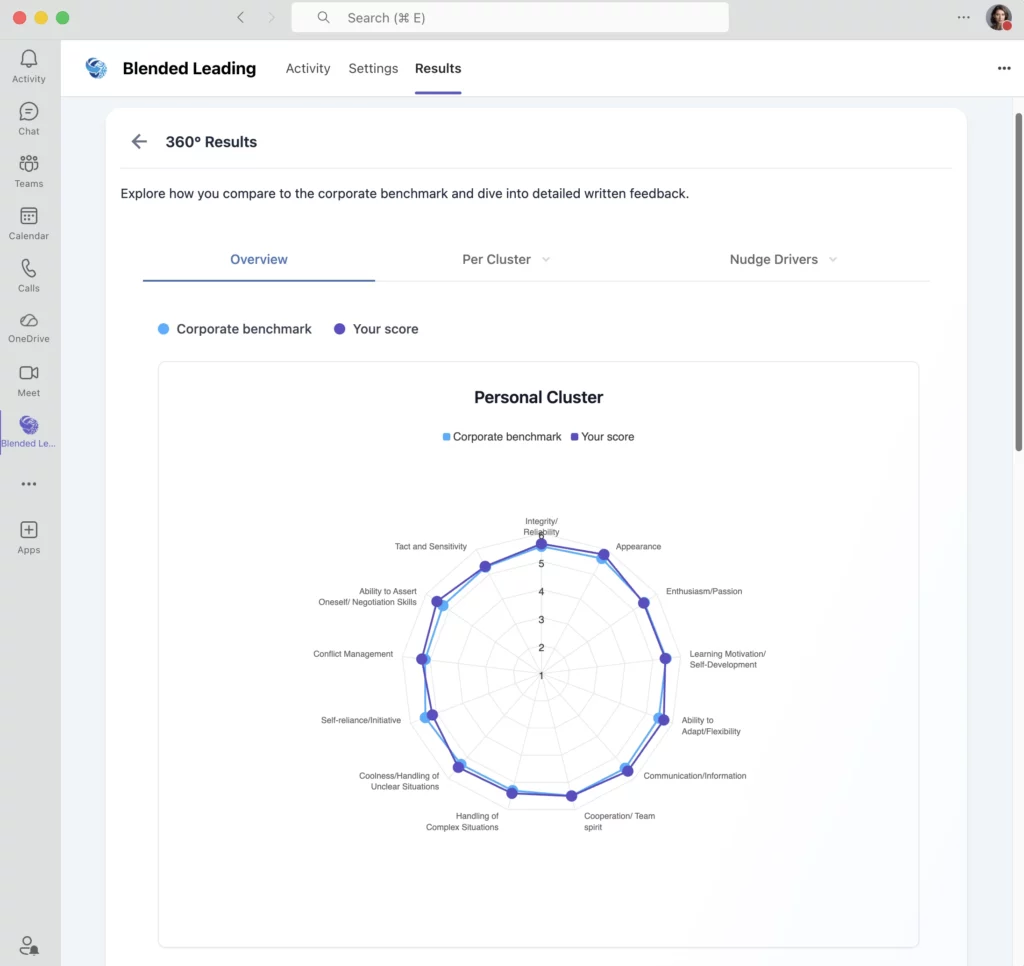Click the back arrow beside 360° Results
The image size is (1024, 966).
139,142
